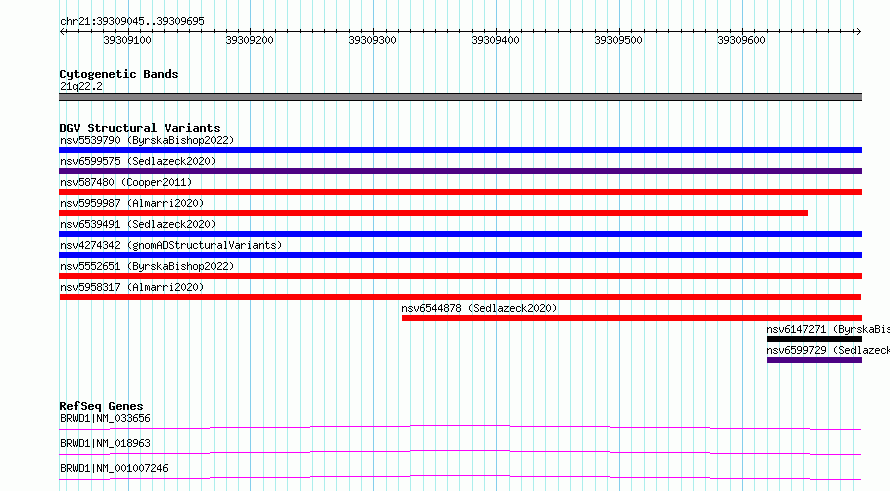Image resolution: width=890 pixels, height=491 pixels.
Task: Click the blue nsv6539491 variant bar
Action: [460, 234]
